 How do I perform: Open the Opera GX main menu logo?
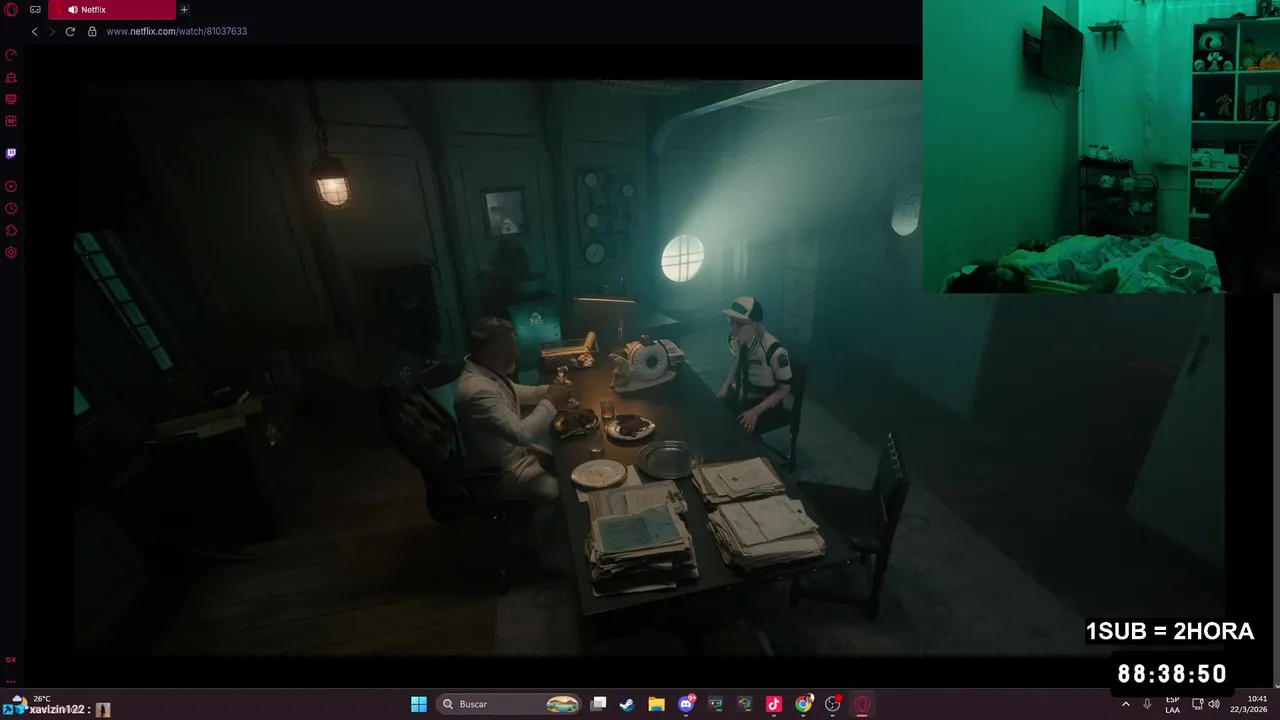click(11, 10)
